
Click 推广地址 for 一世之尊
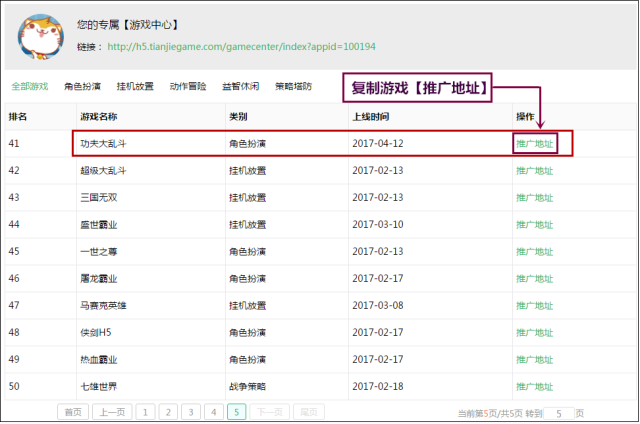click(x=535, y=251)
